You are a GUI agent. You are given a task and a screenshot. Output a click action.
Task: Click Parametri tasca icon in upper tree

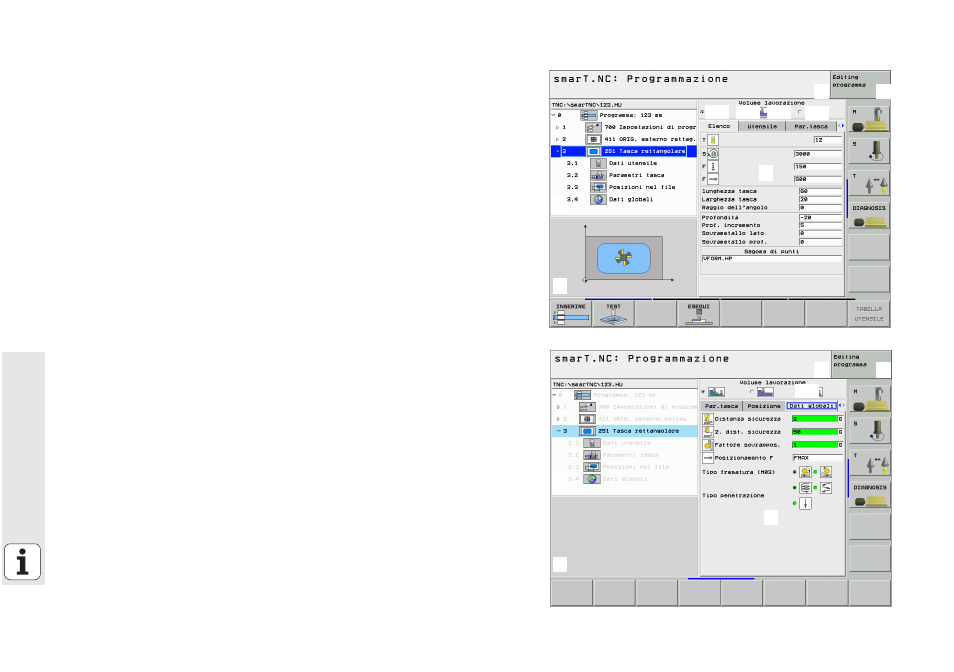pyautogui.click(x=598, y=175)
